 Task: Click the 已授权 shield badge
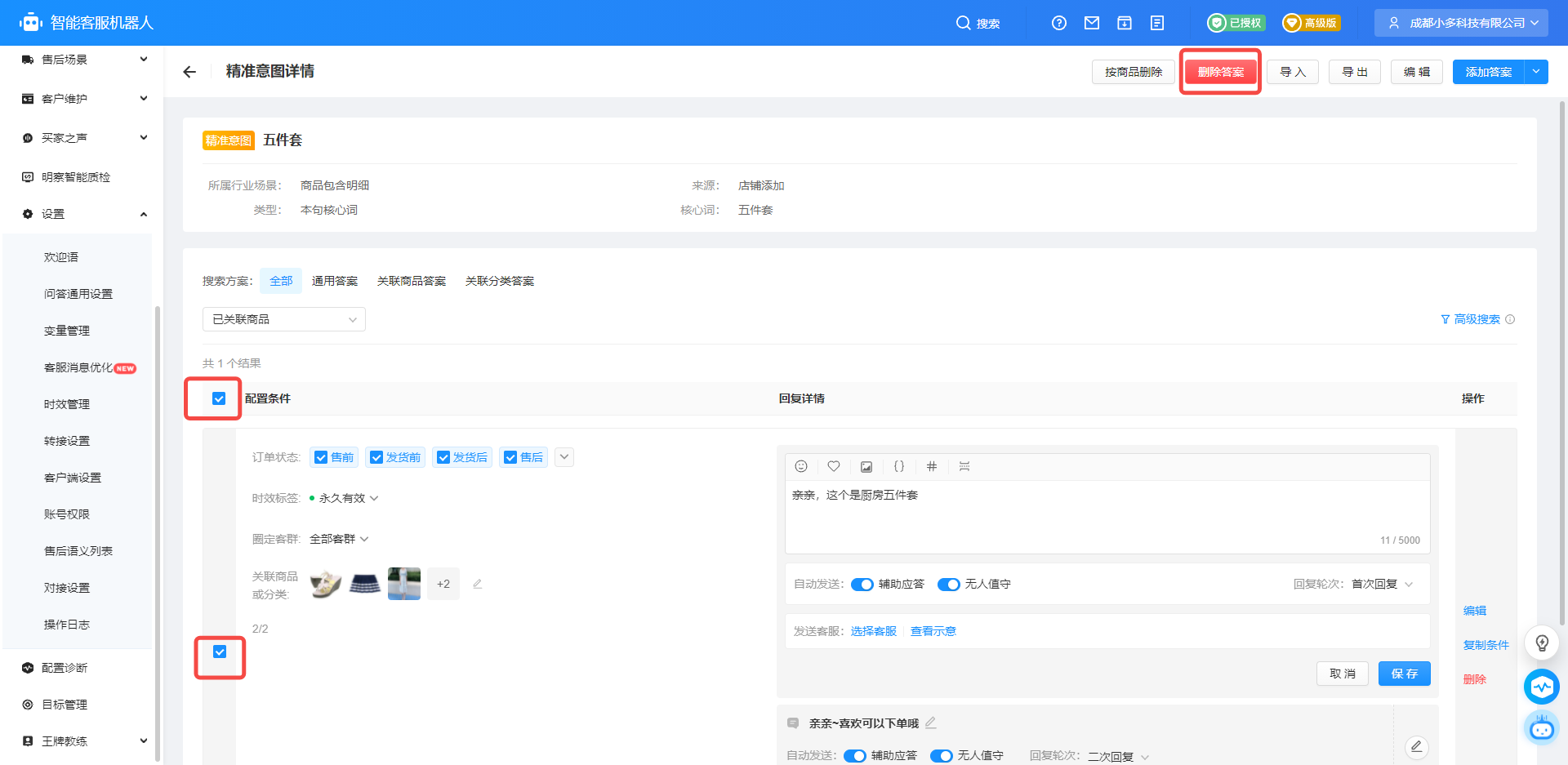tap(1236, 23)
